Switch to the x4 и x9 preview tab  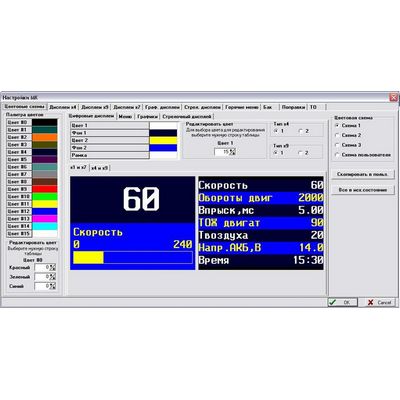point(100,168)
